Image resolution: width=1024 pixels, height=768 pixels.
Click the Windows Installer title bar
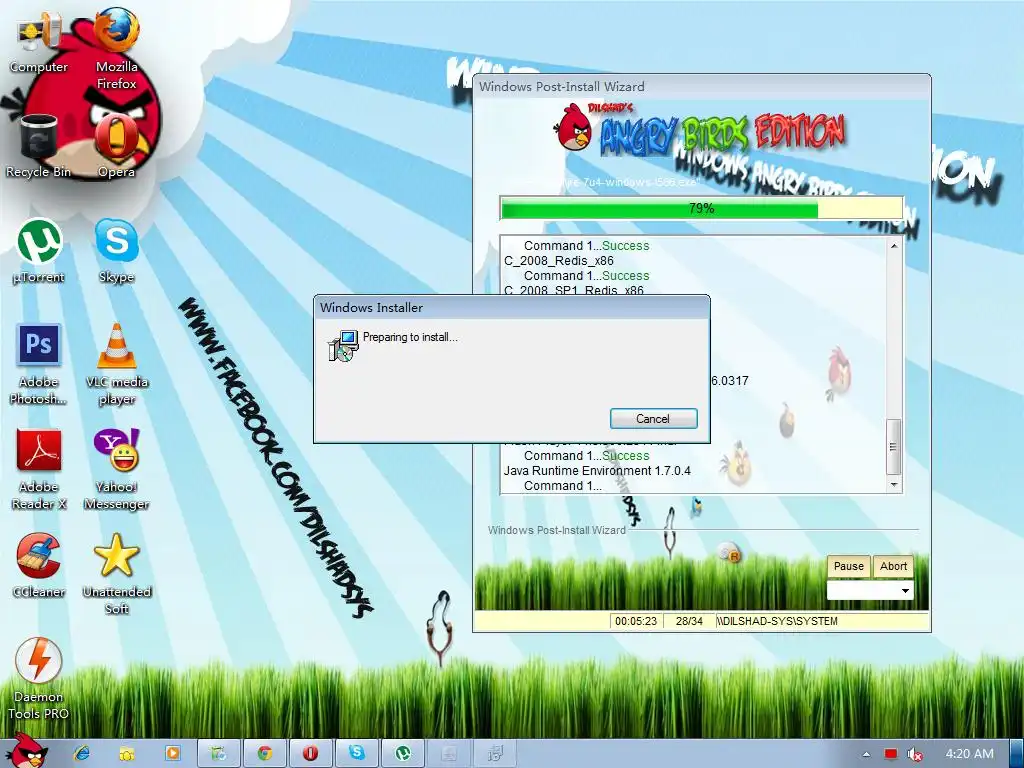pyautogui.click(x=511, y=308)
